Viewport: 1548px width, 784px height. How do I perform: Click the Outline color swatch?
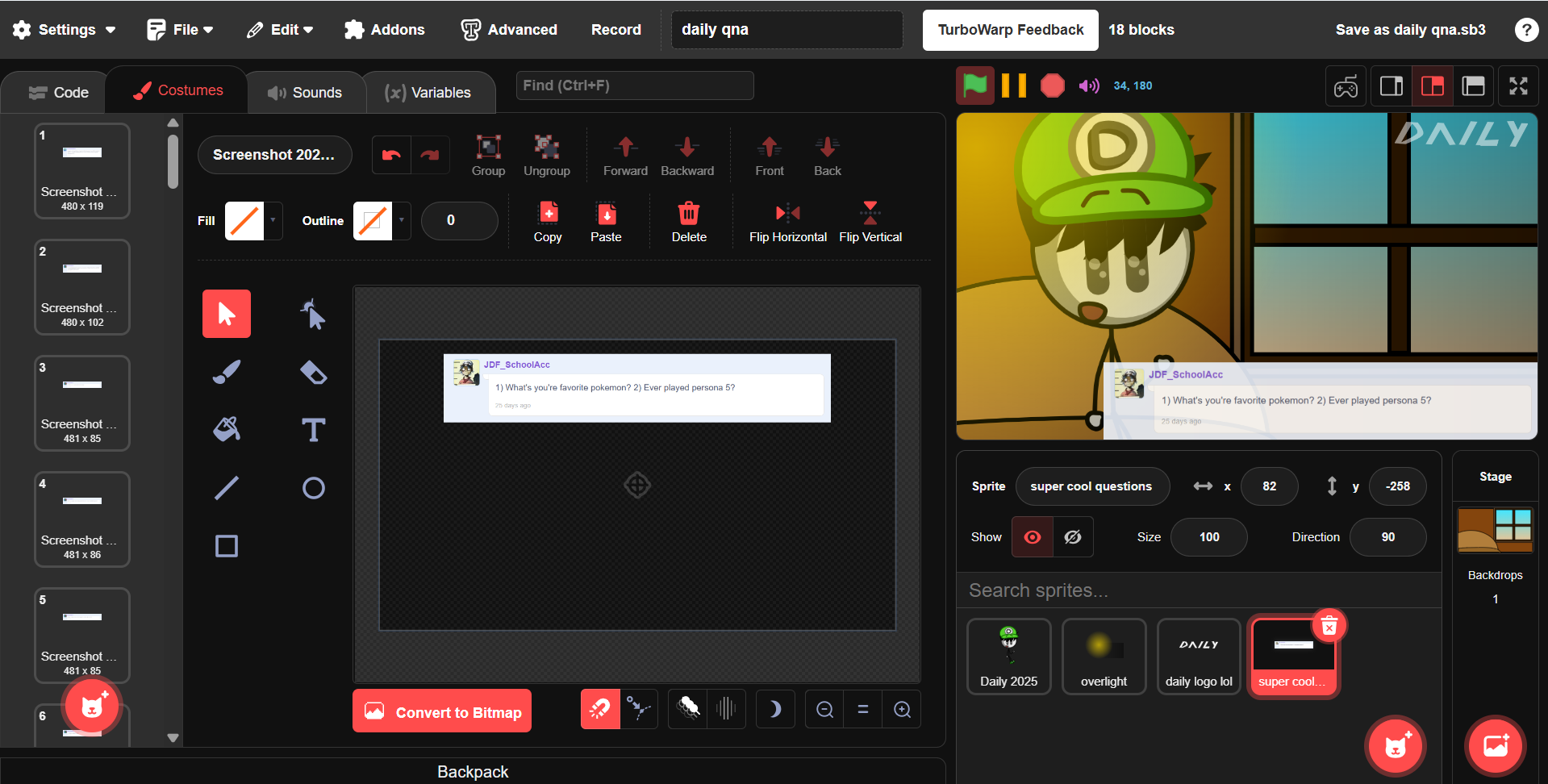pos(373,221)
